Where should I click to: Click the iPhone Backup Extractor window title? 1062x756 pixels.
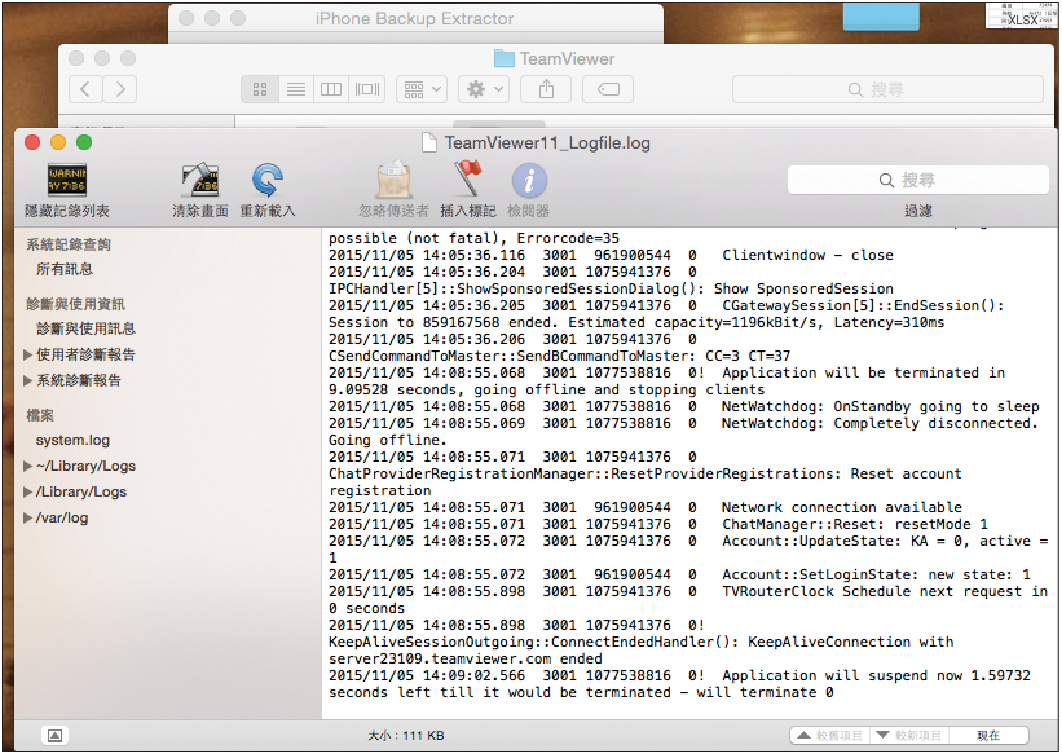415,18
